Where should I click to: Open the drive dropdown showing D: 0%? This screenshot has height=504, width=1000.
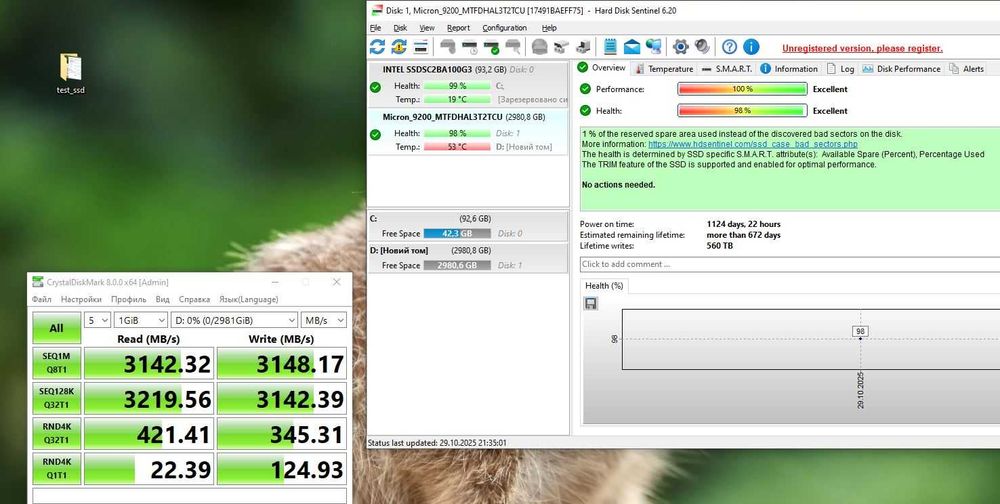pos(234,320)
